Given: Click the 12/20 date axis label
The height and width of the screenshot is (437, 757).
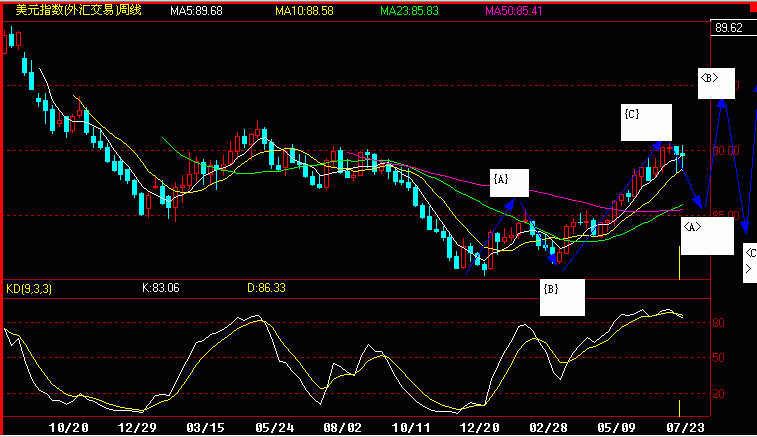Looking at the screenshot, I should pyautogui.click(x=479, y=427).
